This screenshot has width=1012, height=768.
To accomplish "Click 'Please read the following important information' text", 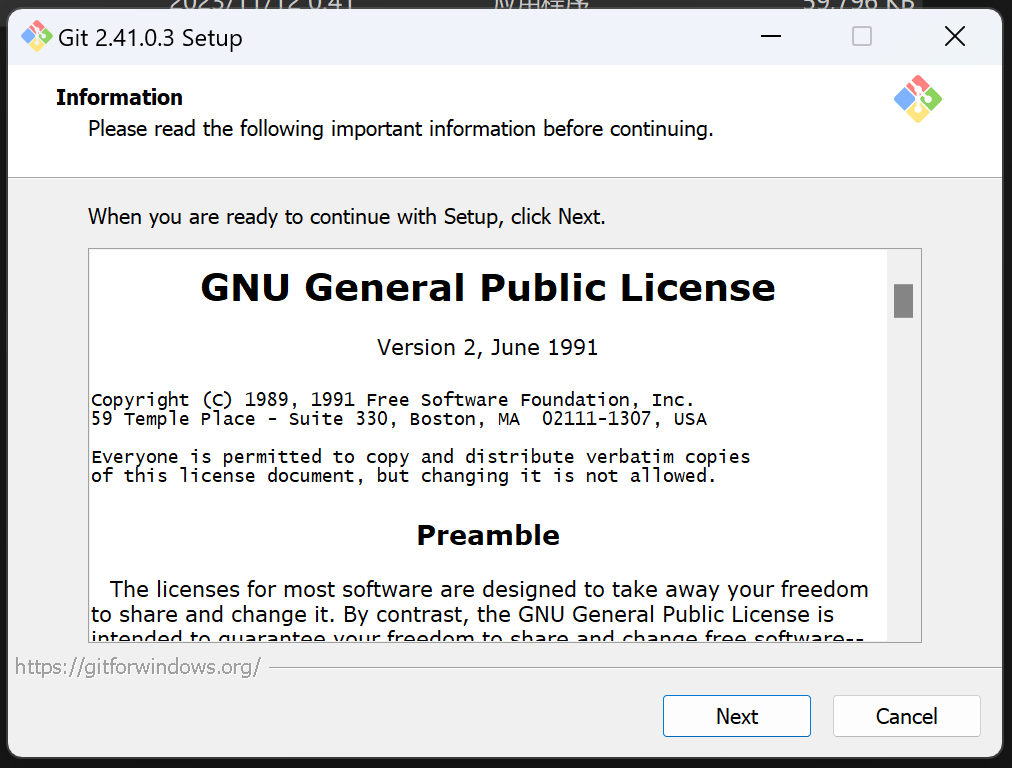I will coord(401,128).
